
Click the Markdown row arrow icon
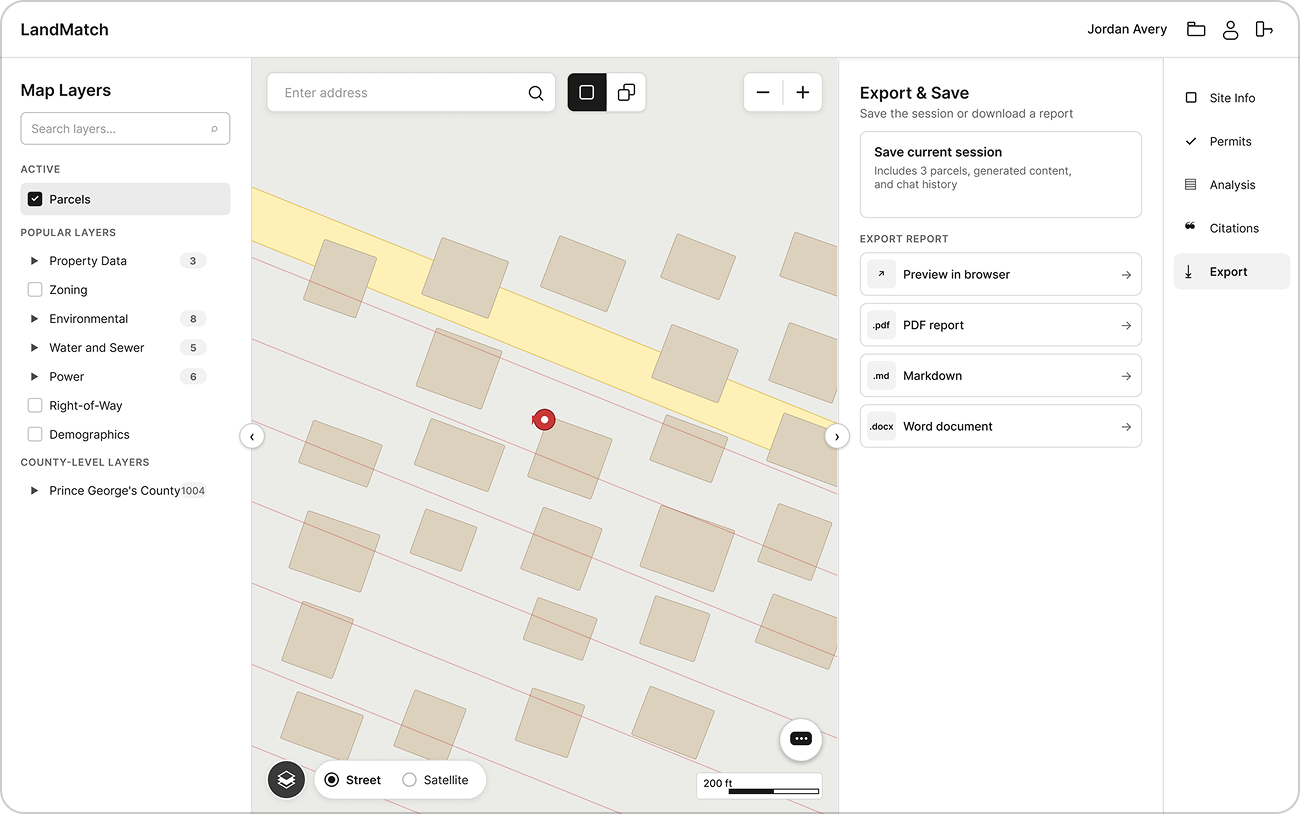1126,377
